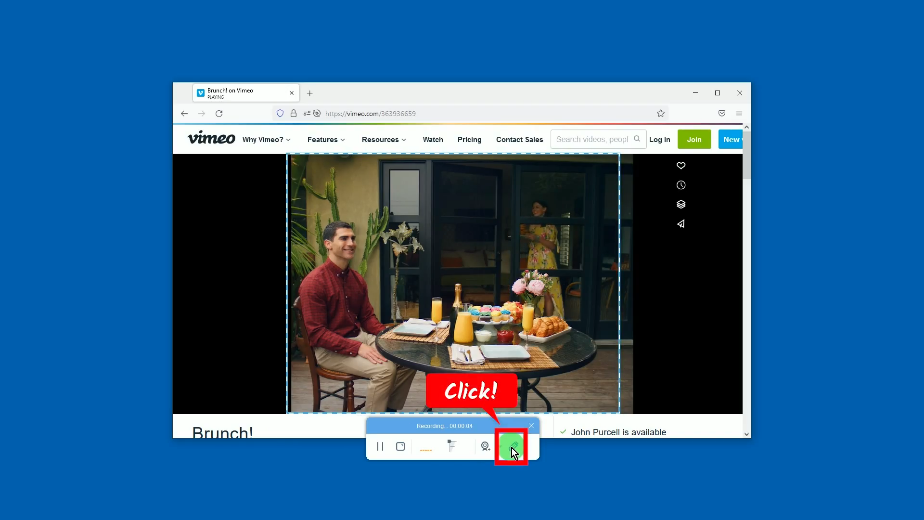Viewport: 924px width, 520px height.
Task: Open Pocket save icon in toolbar
Action: tap(721, 113)
